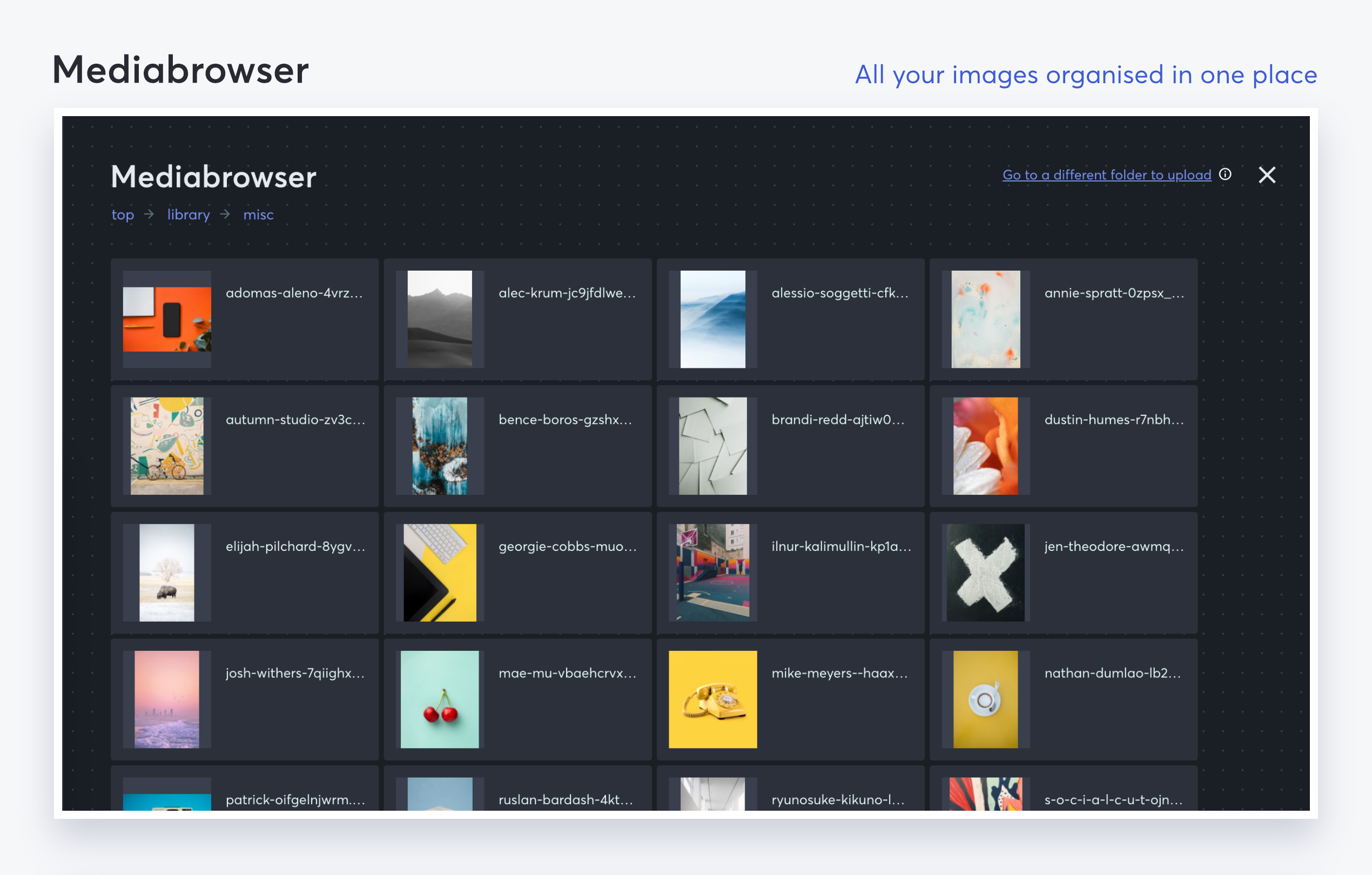Pick the brandi-redd white paper sheets image
The width and height of the screenshot is (1372, 875).
712,446
